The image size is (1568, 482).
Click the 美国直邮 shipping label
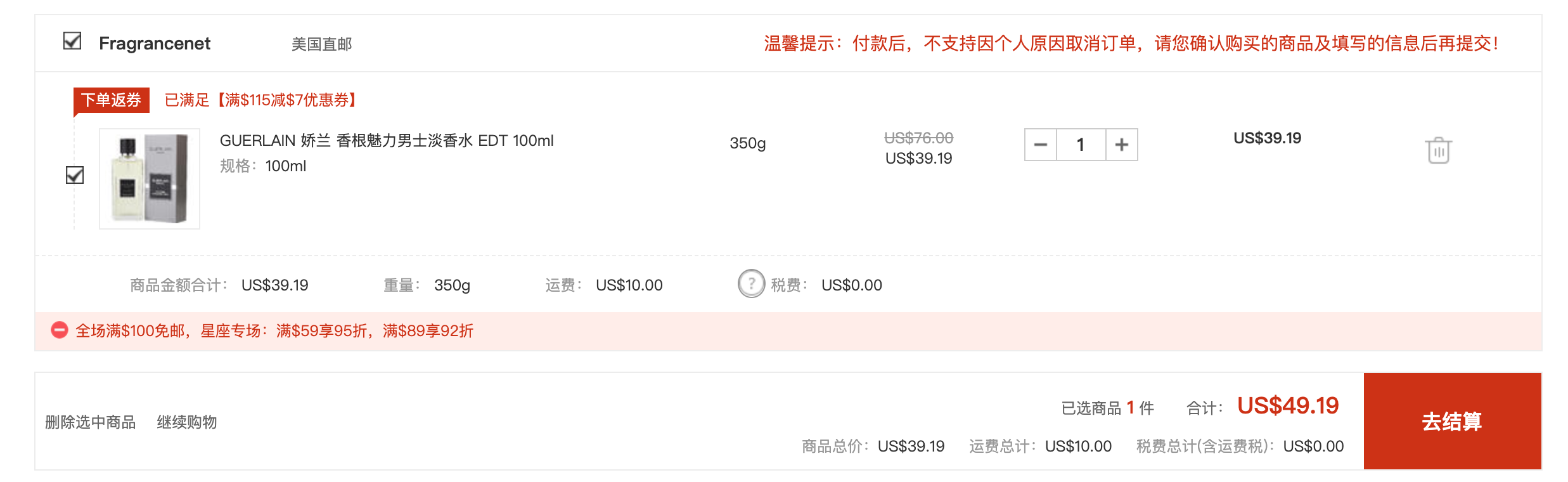pos(322,44)
